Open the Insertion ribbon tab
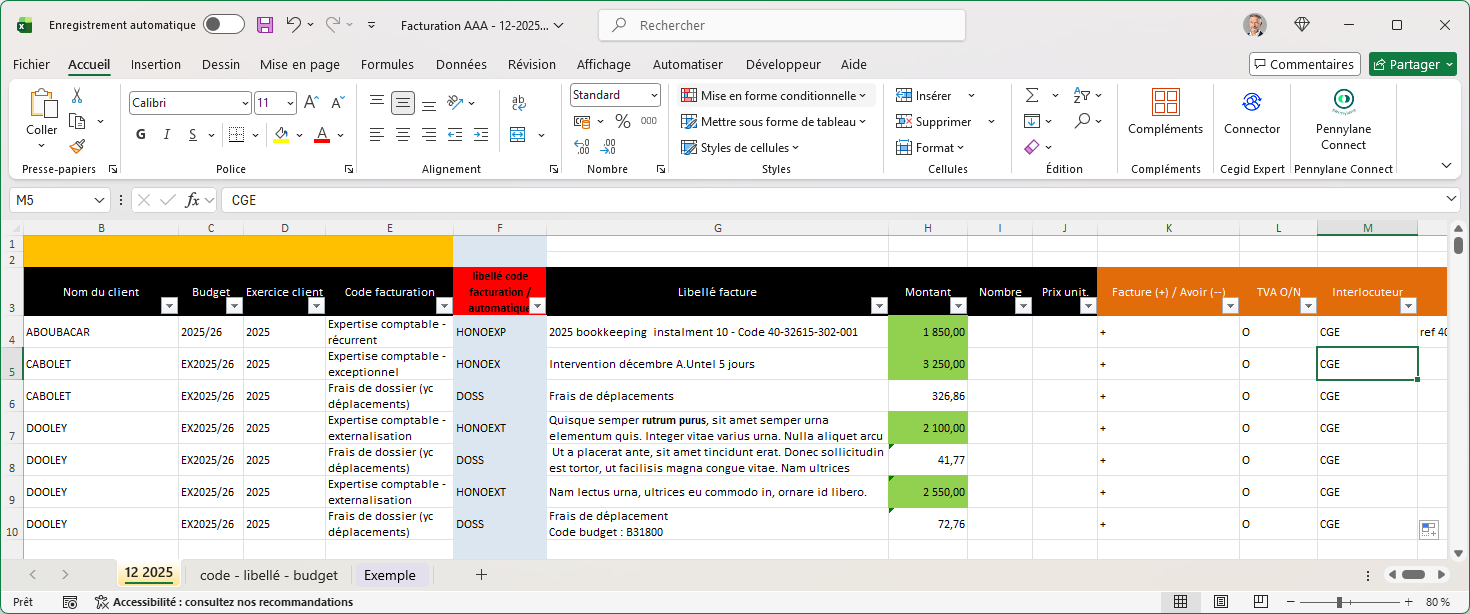The width and height of the screenshot is (1470, 614). pyautogui.click(x=156, y=64)
